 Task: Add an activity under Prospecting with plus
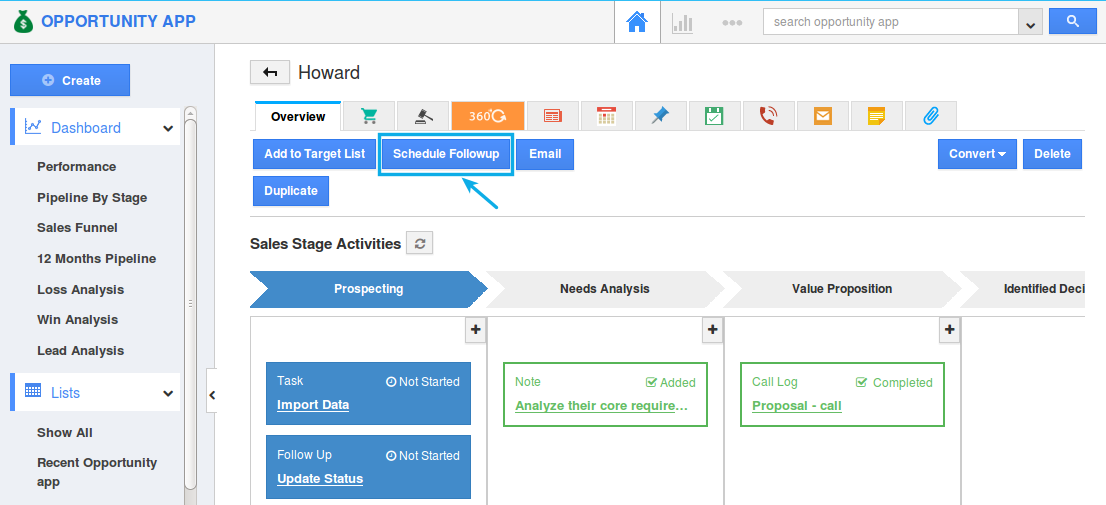(475, 329)
